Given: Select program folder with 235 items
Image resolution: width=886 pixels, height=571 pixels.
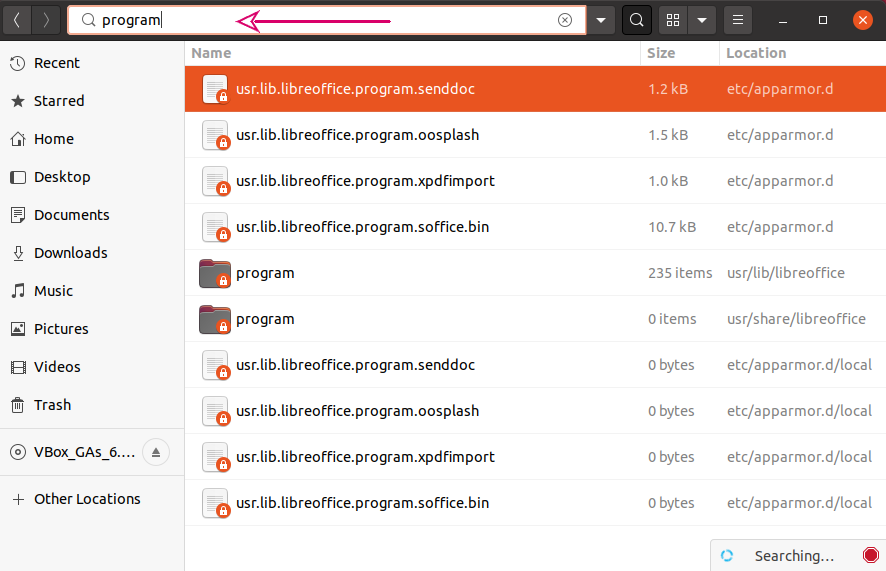Looking at the screenshot, I should pos(535,273).
